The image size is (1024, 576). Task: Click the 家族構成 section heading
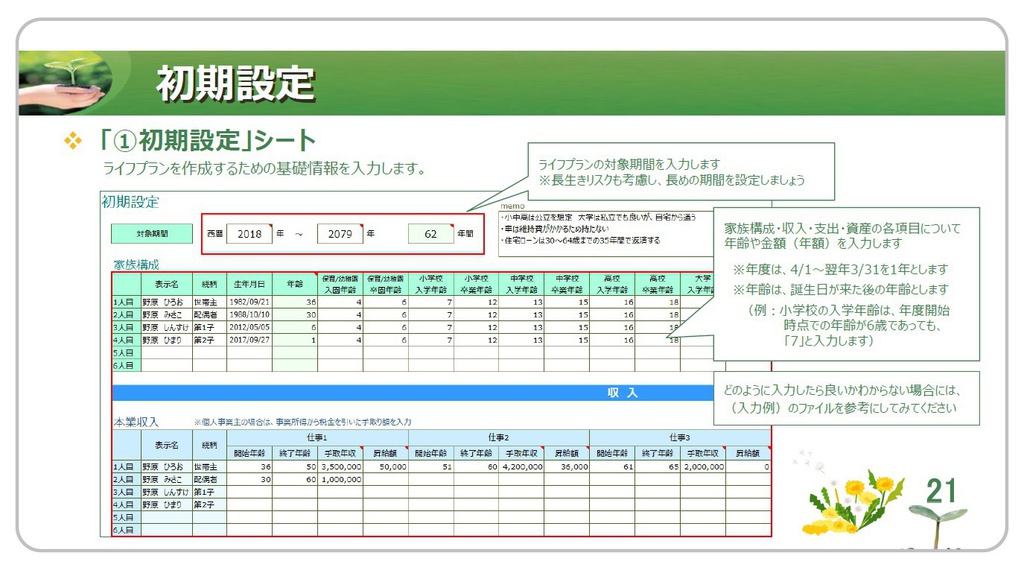coord(136,264)
